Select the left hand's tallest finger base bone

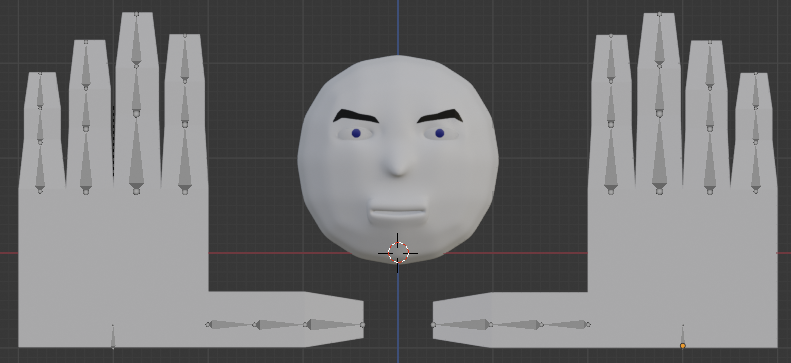click(x=136, y=153)
